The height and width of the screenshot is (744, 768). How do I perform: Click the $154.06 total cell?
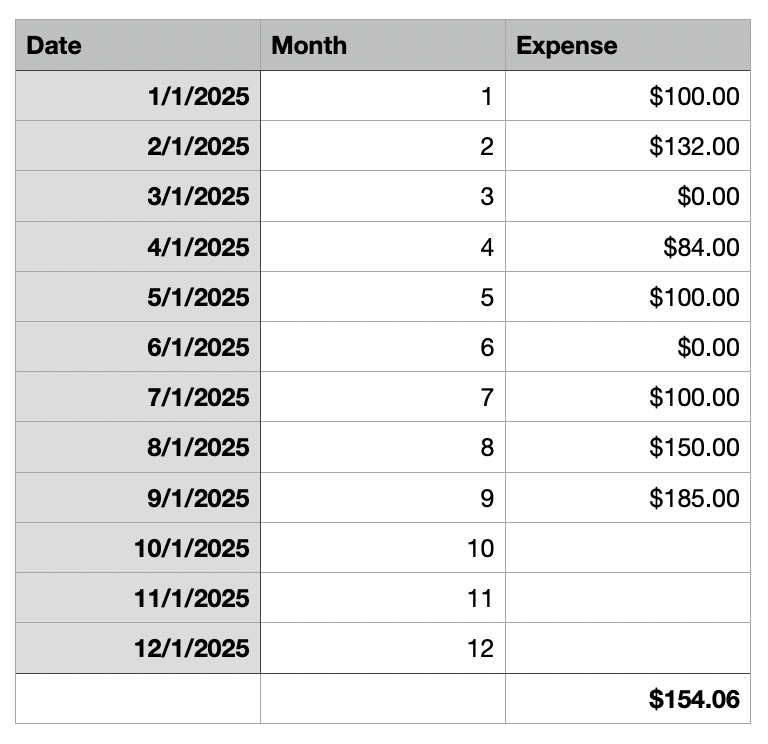coord(628,699)
